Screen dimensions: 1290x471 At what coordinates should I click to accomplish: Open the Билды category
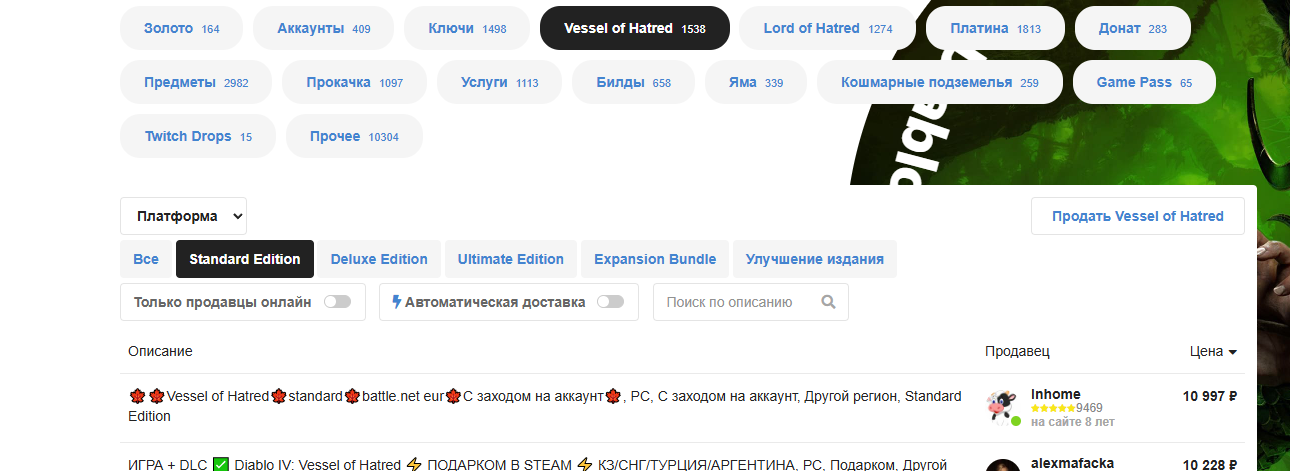(x=634, y=82)
